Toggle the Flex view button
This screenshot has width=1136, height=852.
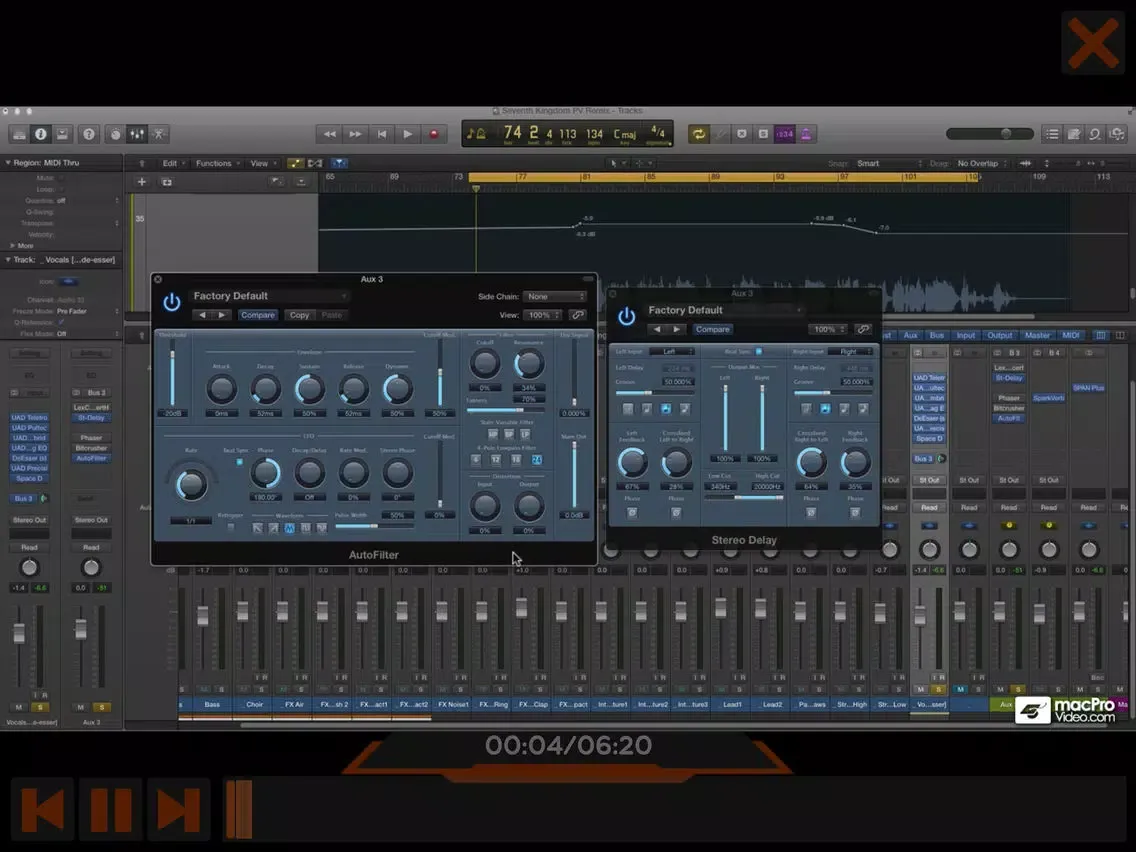pyautogui.click(x=315, y=163)
